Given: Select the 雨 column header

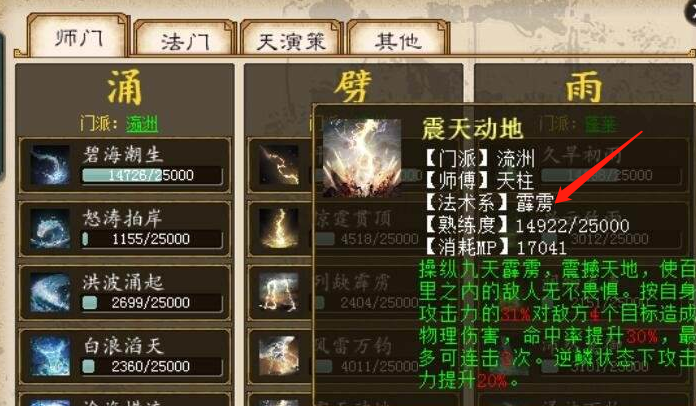Looking at the screenshot, I should [584, 87].
